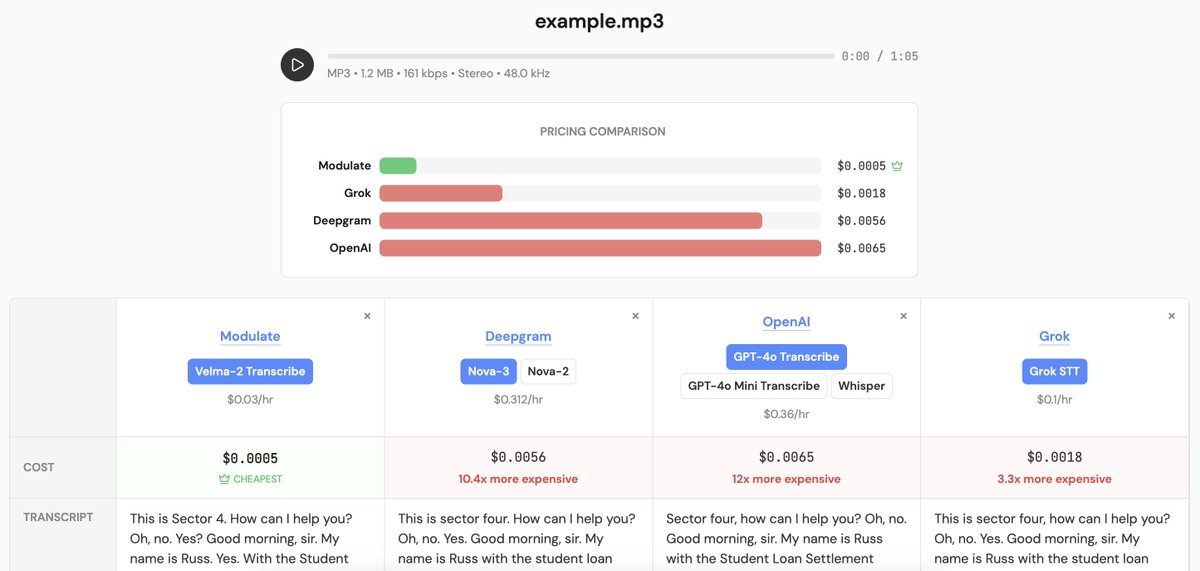1200x571 pixels.
Task: Click the $0.0065 OpenAI price in the chart
Action: pos(861,248)
